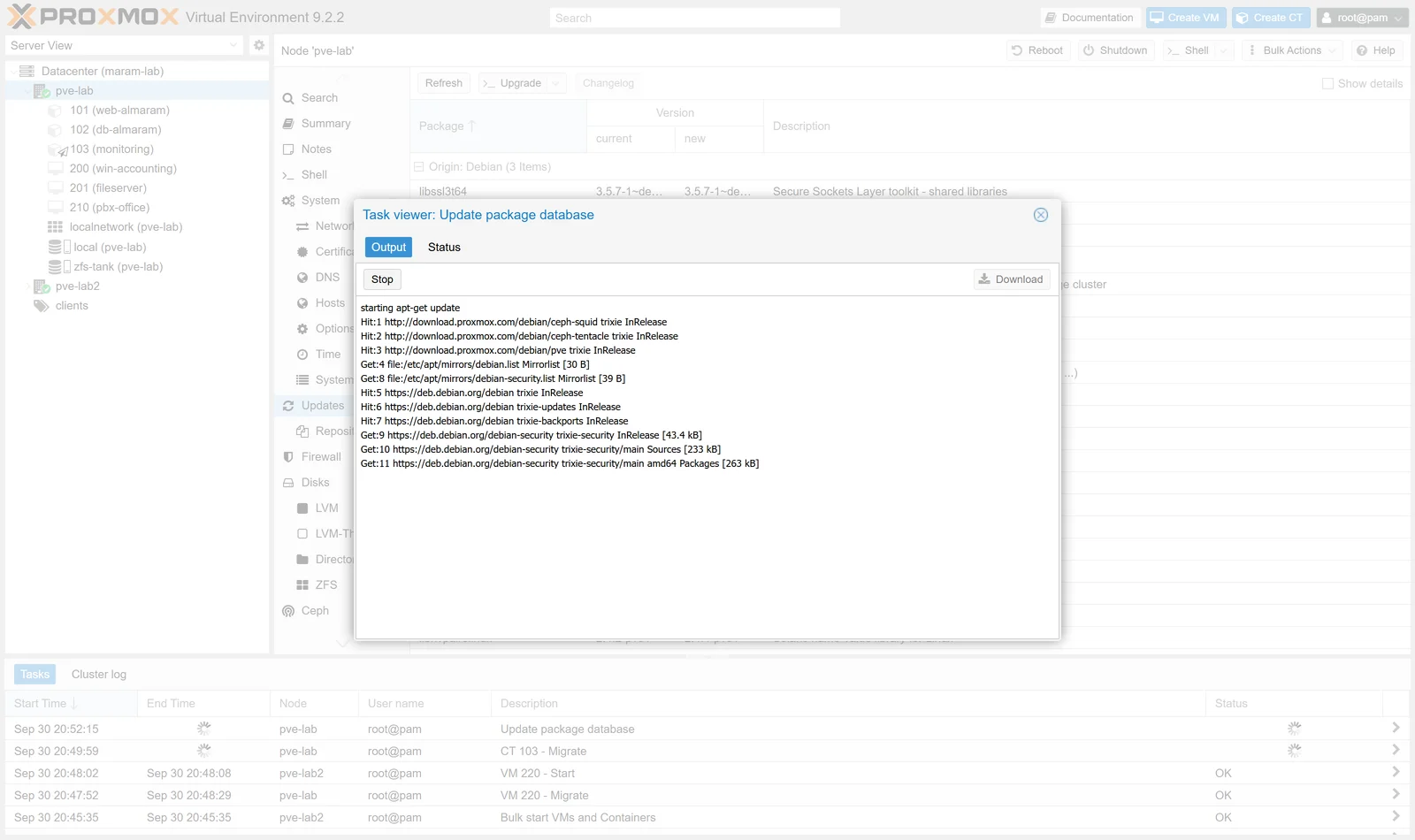Screen dimensions: 1415x840
Task: Enable the Show details checkbox
Action: (x=1327, y=84)
